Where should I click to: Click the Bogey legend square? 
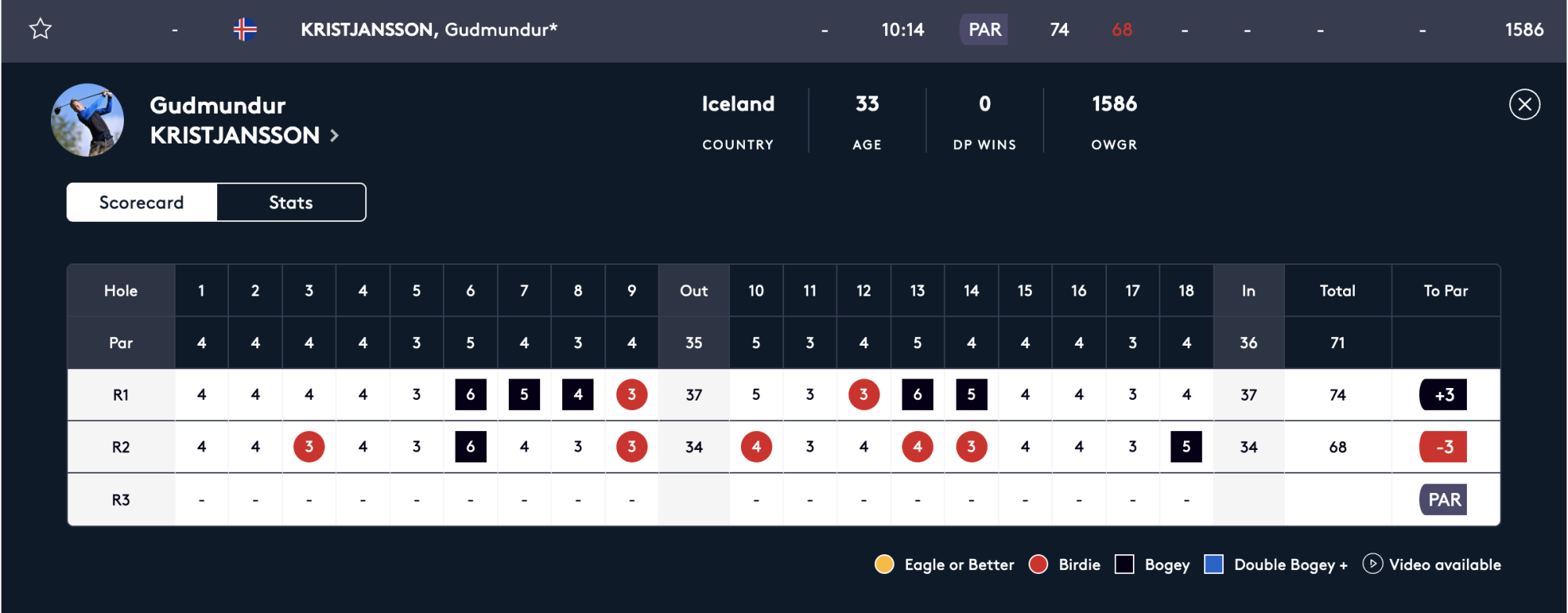point(1124,564)
